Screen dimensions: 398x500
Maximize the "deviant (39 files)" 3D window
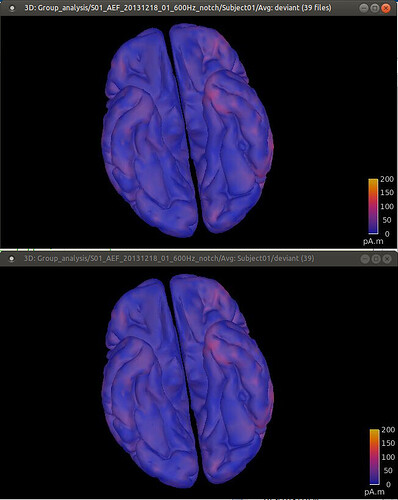point(375,8)
